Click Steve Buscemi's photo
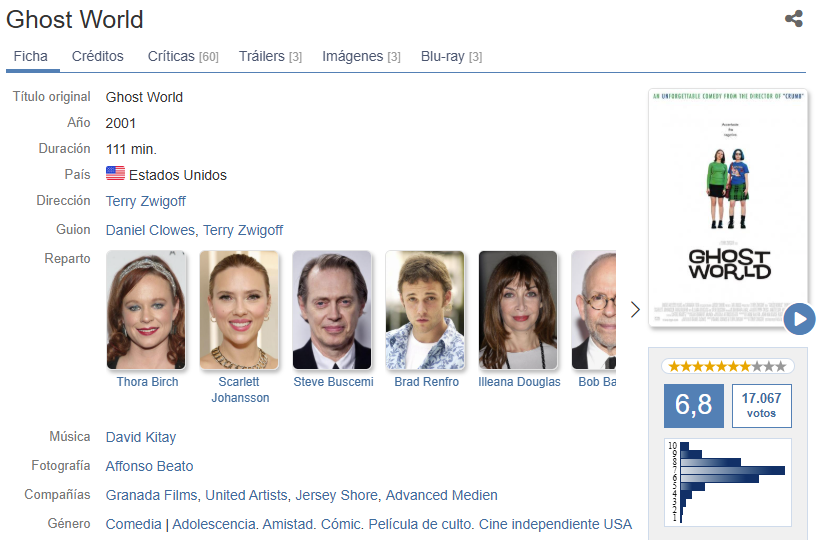The height and width of the screenshot is (540, 820). click(x=332, y=310)
